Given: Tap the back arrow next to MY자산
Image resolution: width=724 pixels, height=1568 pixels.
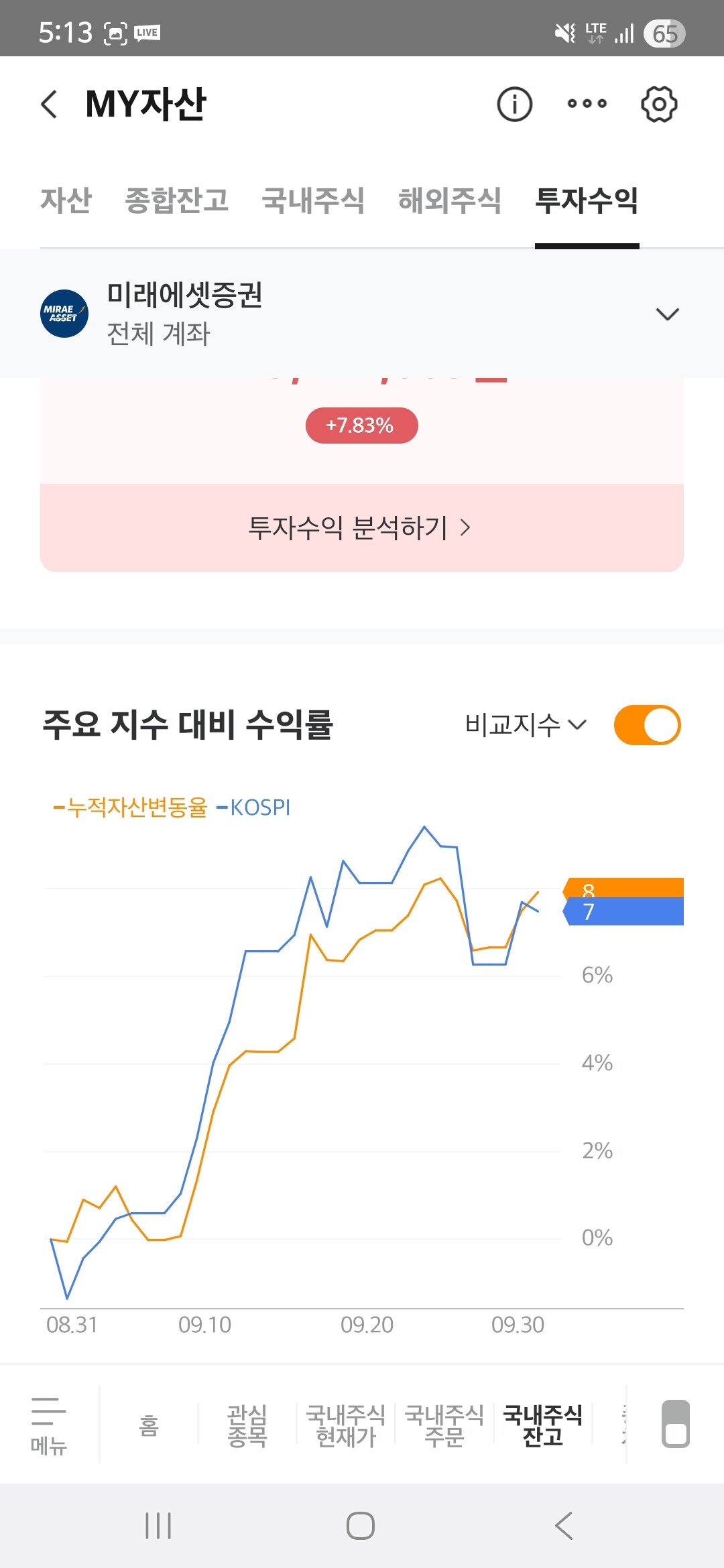Looking at the screenshot, I should pyautogui.click(x=49, y=105).
